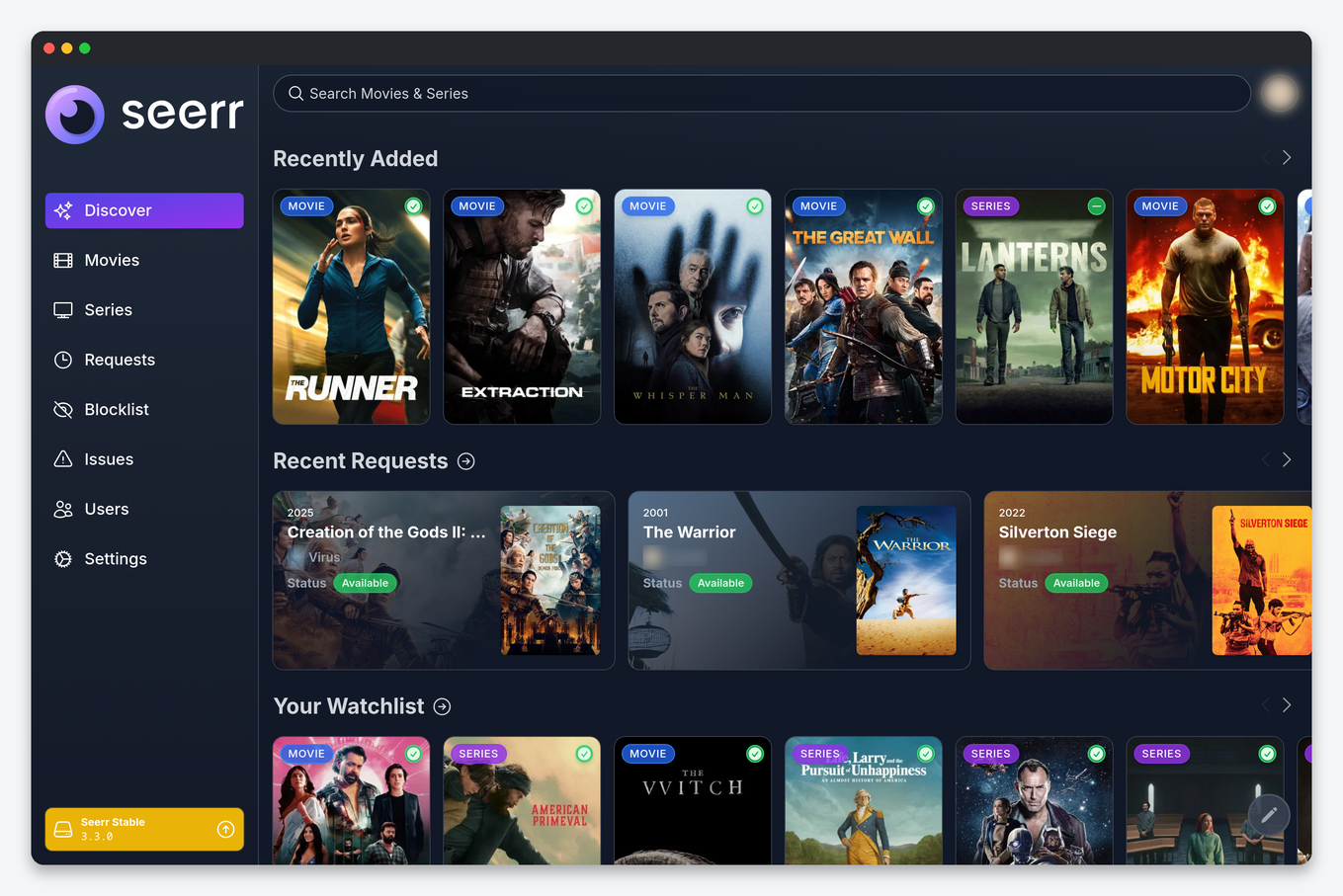Open Silverton Siege request title

click(1057, 532)
